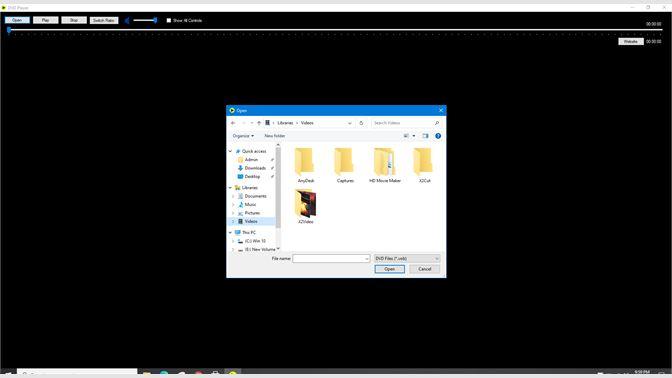Click the Libraries breadcrumb in address bar
The width and height of the screenshot is (672, 378).
285,123
